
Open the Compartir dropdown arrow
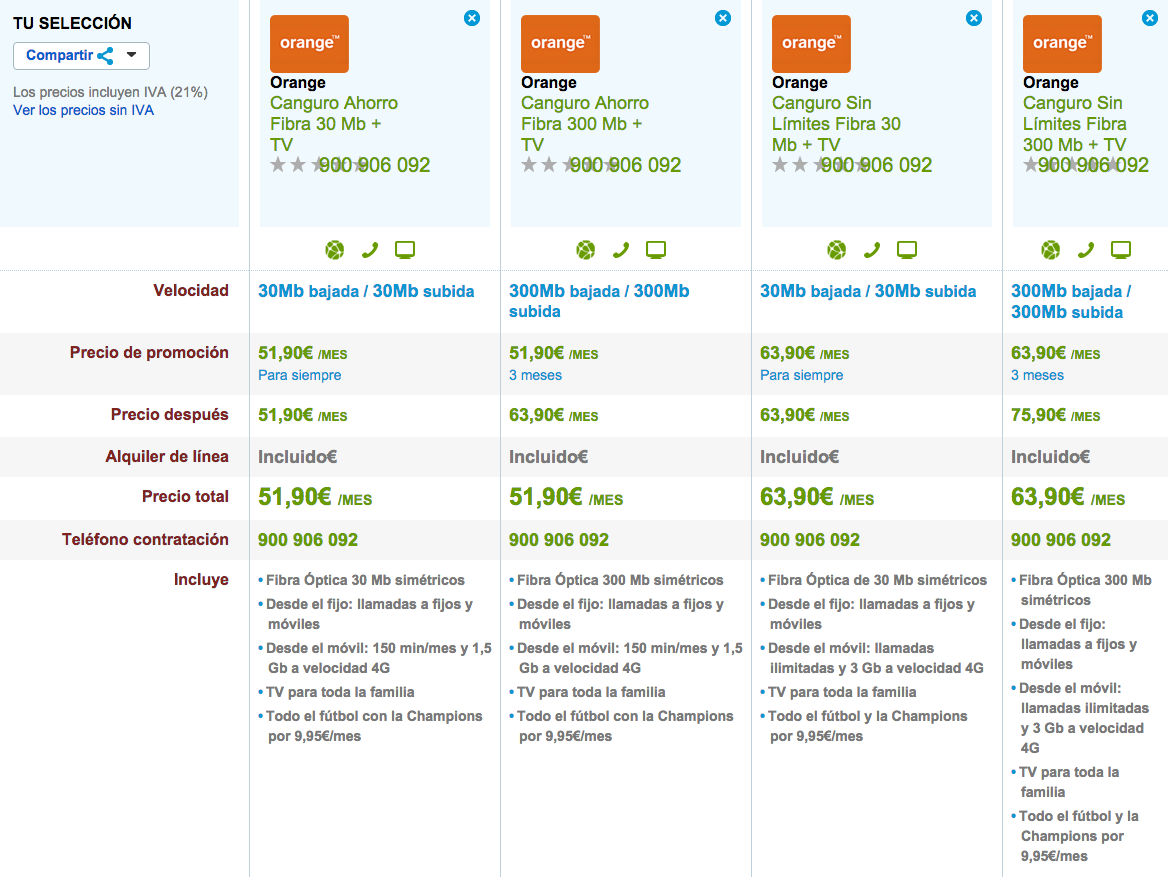pos(131,55)
